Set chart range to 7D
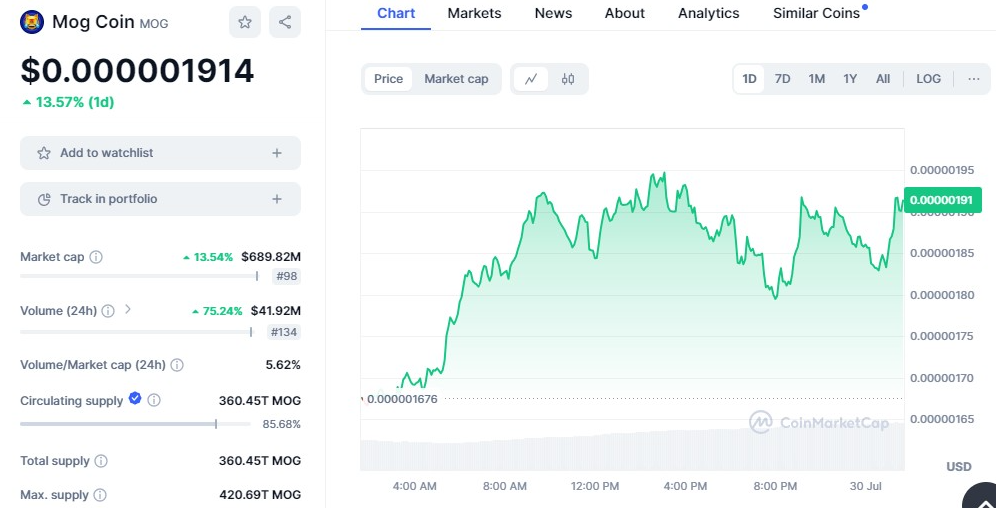Viewport: 996px width, 508px height. [x=783, y=79]
